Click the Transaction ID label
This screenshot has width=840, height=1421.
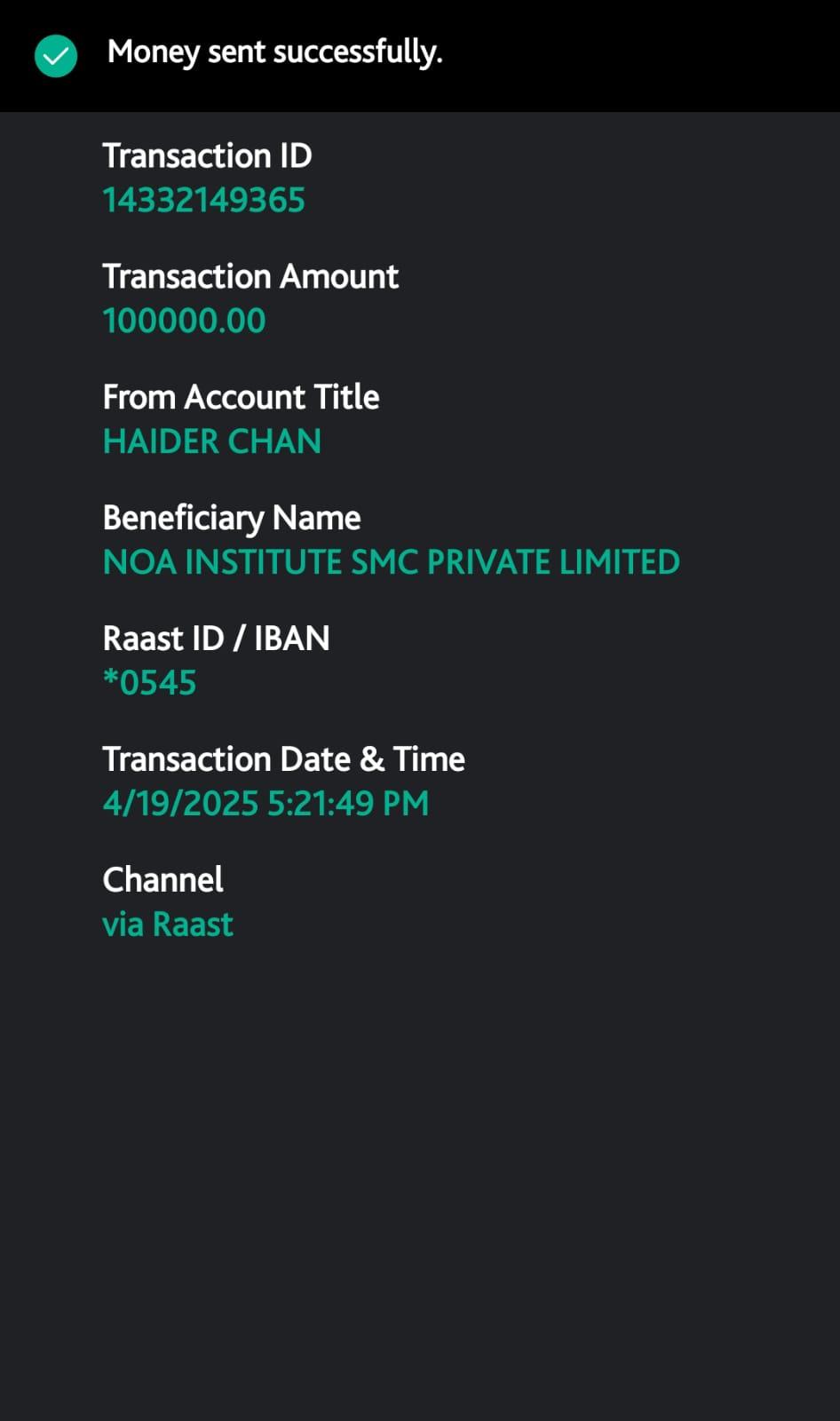click(207, 156)
